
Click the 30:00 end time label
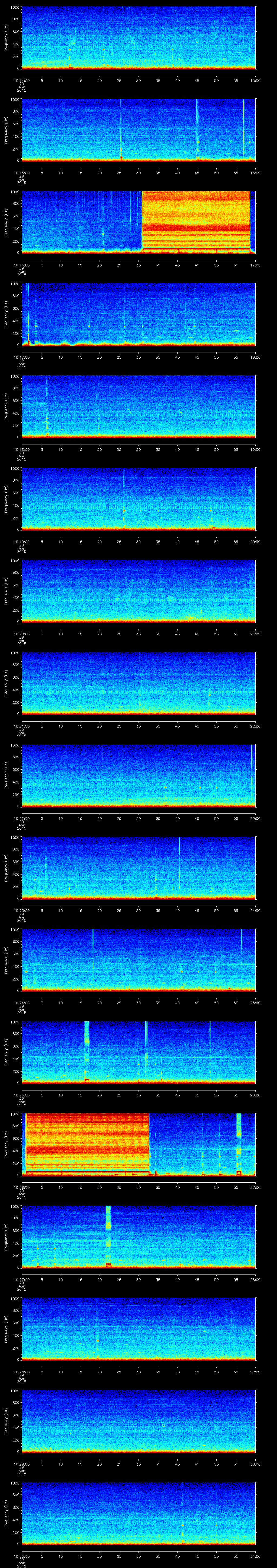pyautogui.click(x=255, y=1464)
